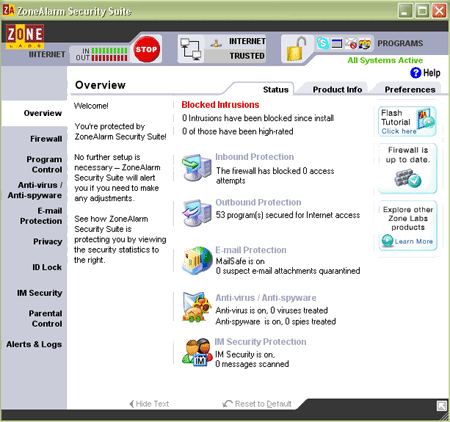Minimize the ZoneAlarm Security Suite window
450x422 pixels.
pyautogui.click(x=405, y=11)
